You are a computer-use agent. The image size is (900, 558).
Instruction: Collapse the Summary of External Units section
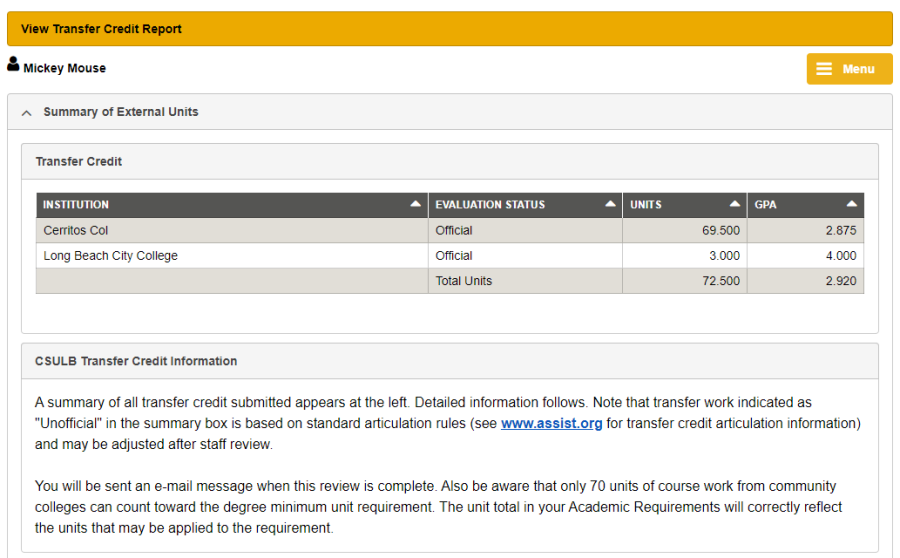click(x=26, y=113)
